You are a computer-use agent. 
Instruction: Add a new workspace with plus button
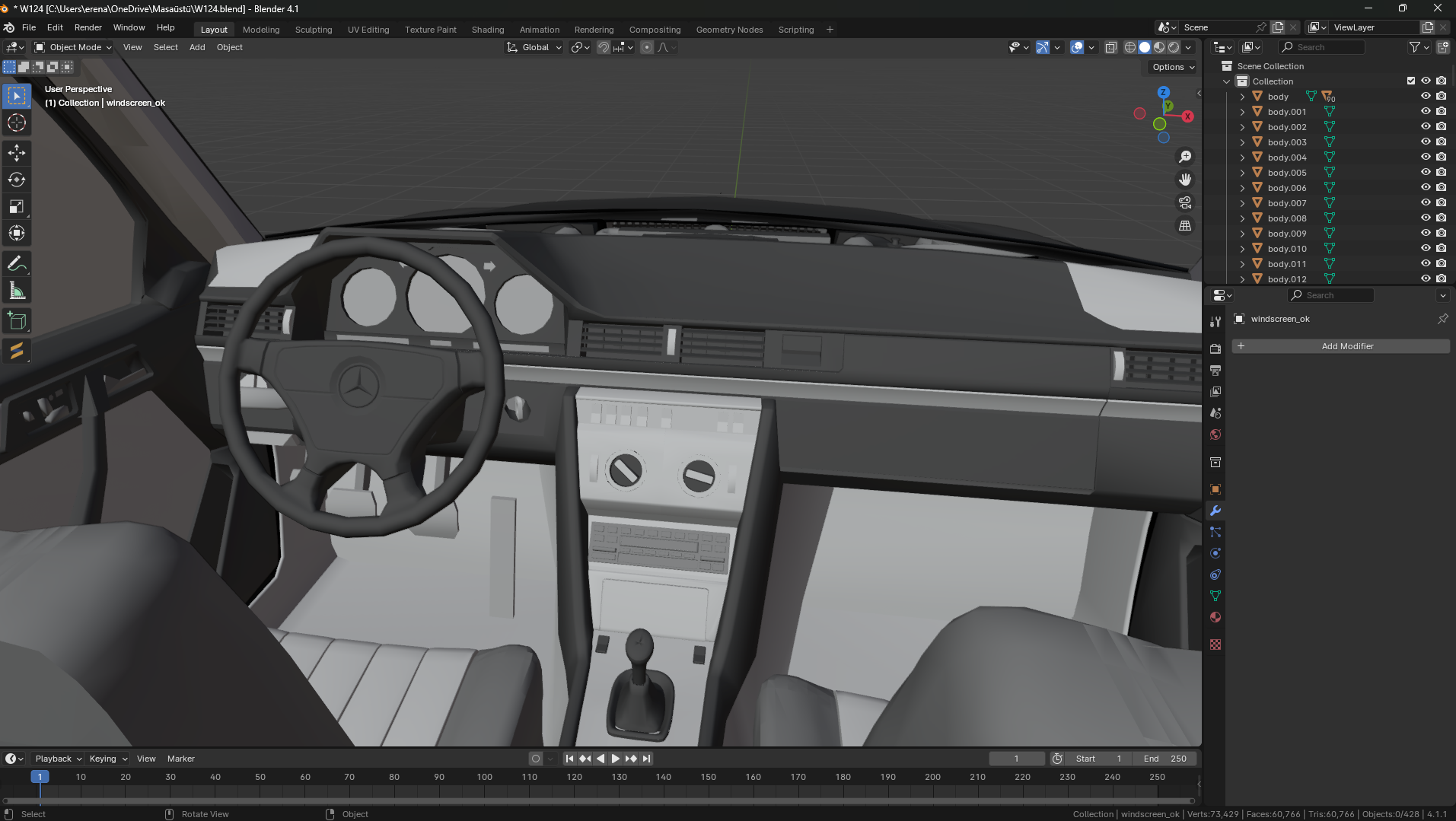coord(830,30)
